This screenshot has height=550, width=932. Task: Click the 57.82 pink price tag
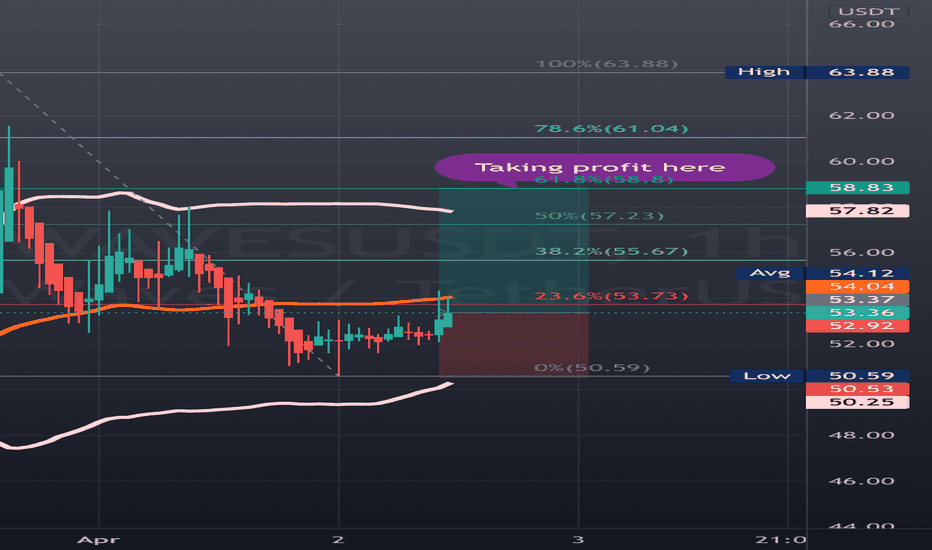[858, 210]
